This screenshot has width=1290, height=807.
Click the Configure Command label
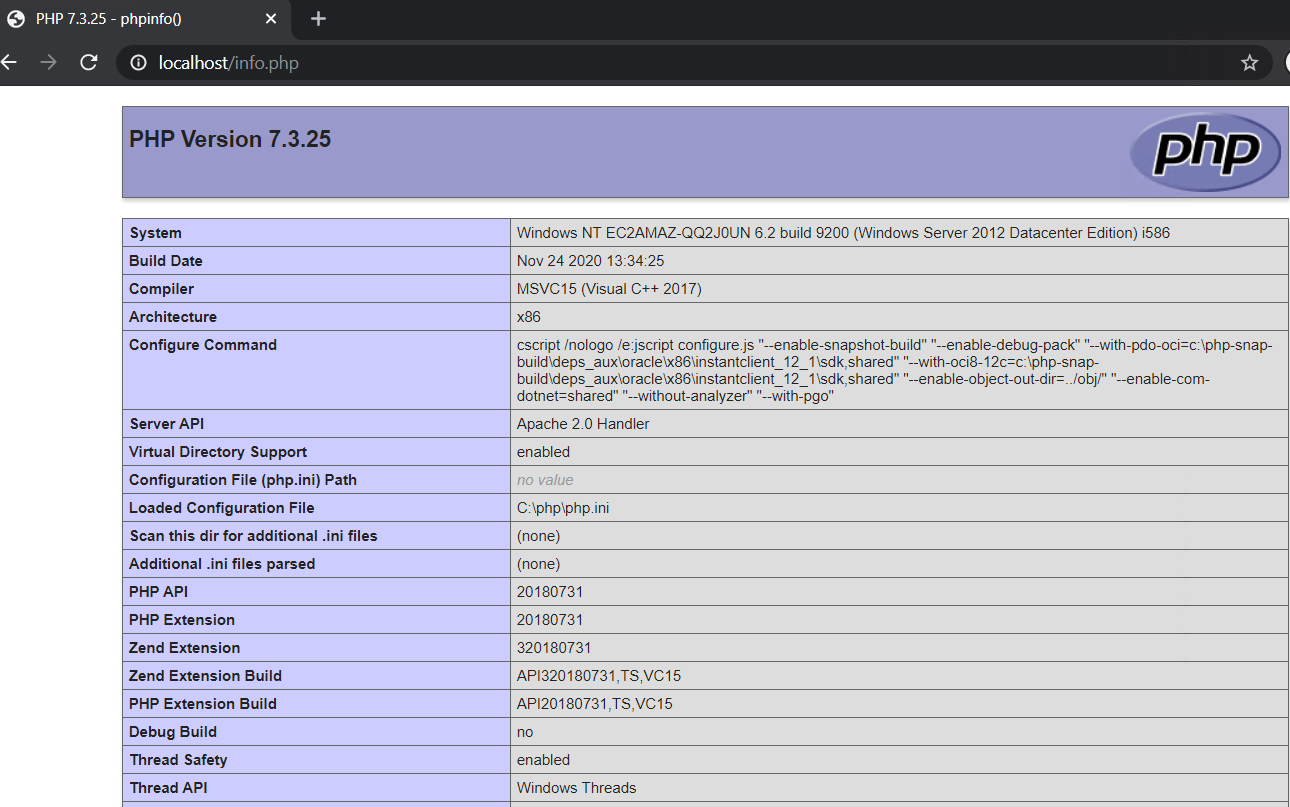tap(203, 345)
